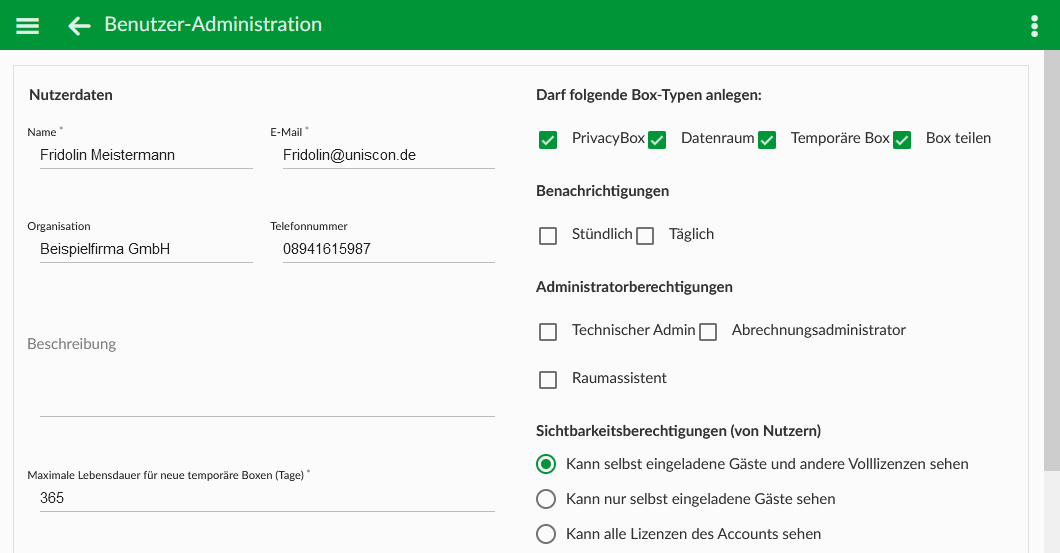Disable Temporäre Box creation checkbox
Screen dimensions: 1060x553
(x=767, y=140)
